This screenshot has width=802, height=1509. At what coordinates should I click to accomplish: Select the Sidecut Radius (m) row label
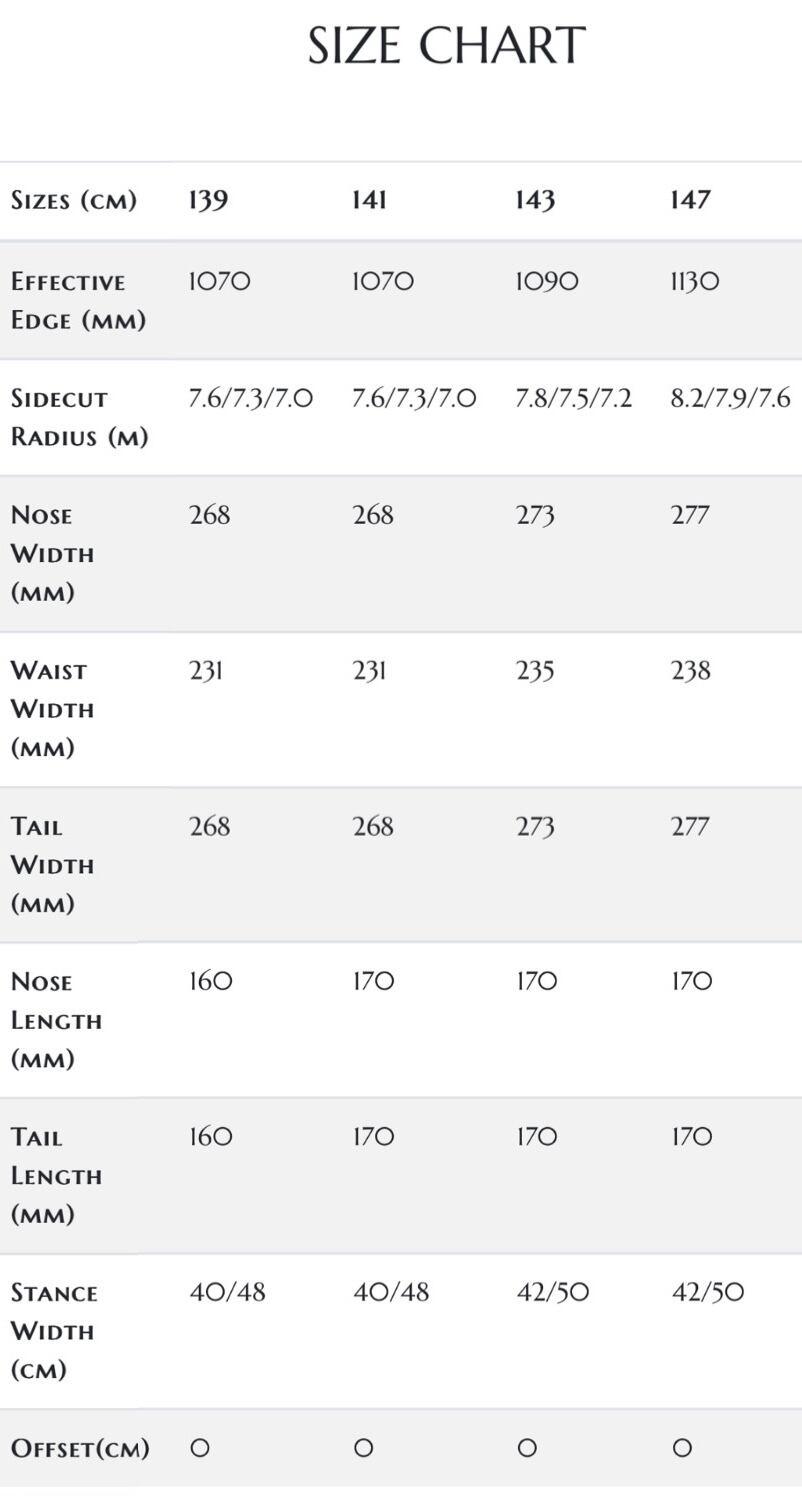[79, 417]
